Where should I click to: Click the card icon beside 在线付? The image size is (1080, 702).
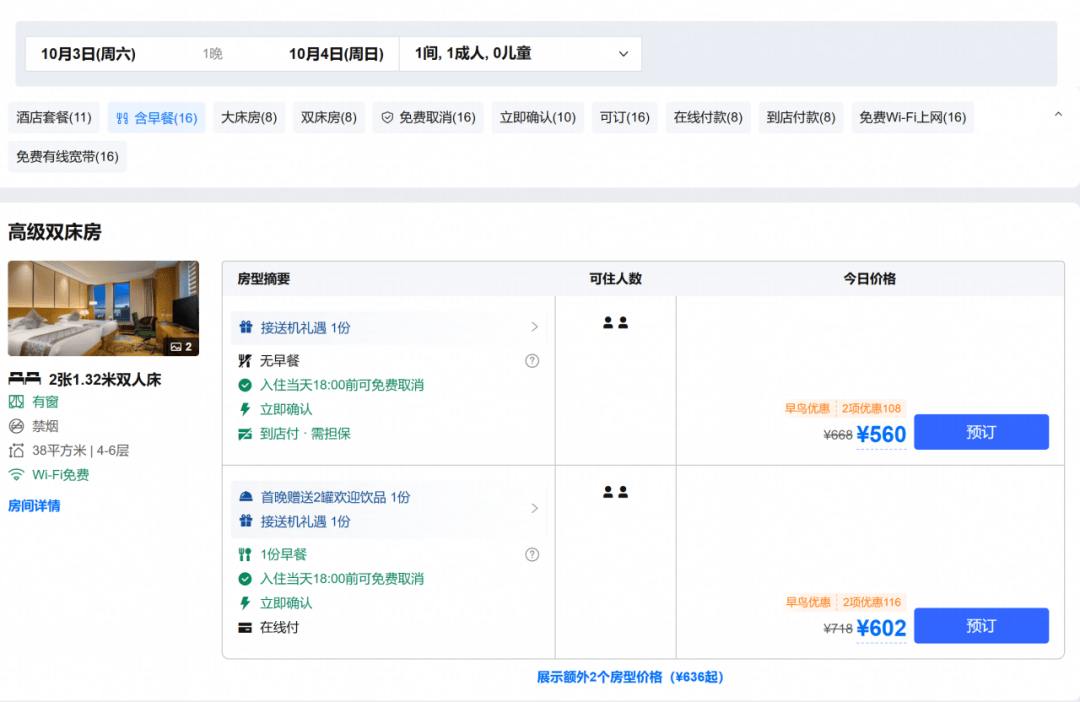(x=245, y=628)
